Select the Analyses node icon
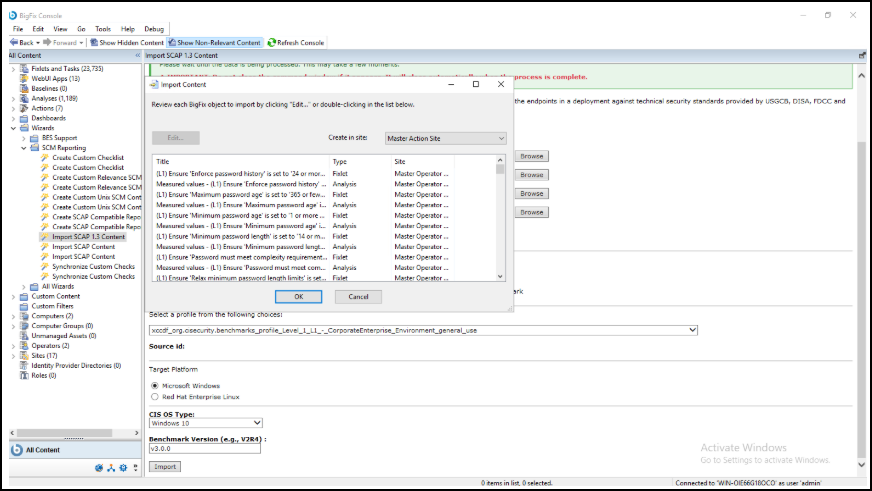The width and height of the screenshot is (872, 491). tap(24, 98)
